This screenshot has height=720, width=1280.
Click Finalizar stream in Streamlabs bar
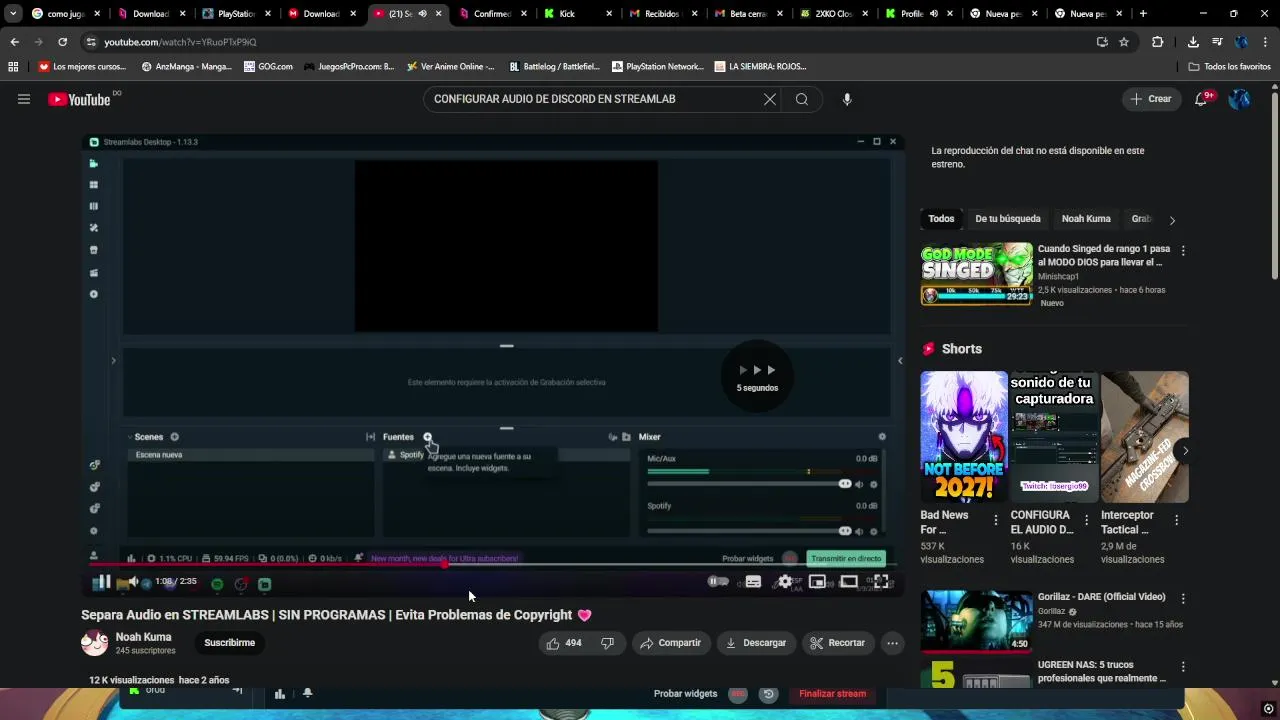[832, 694]
